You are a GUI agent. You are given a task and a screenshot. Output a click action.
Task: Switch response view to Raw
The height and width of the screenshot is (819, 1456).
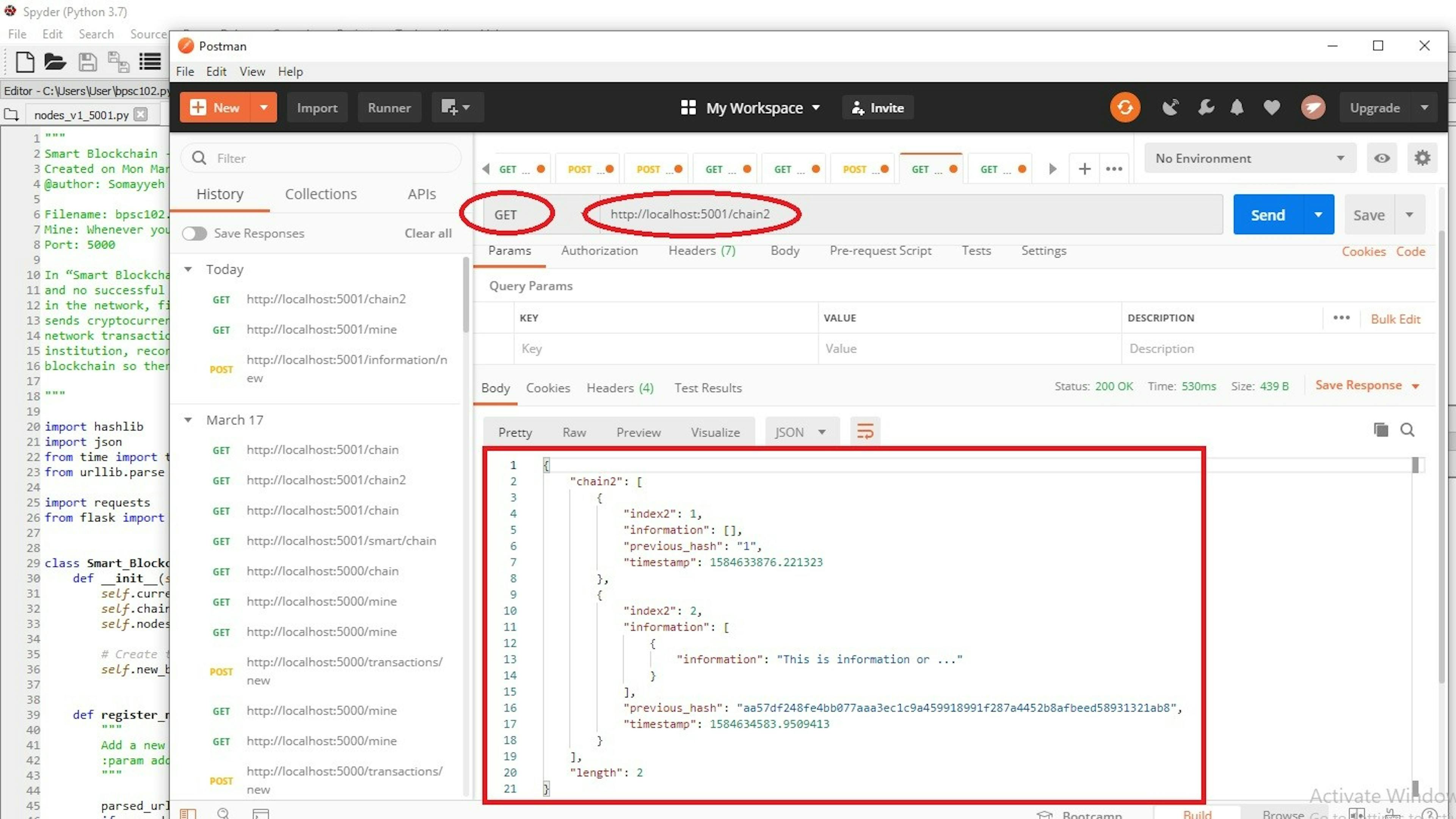pos(574,432)
